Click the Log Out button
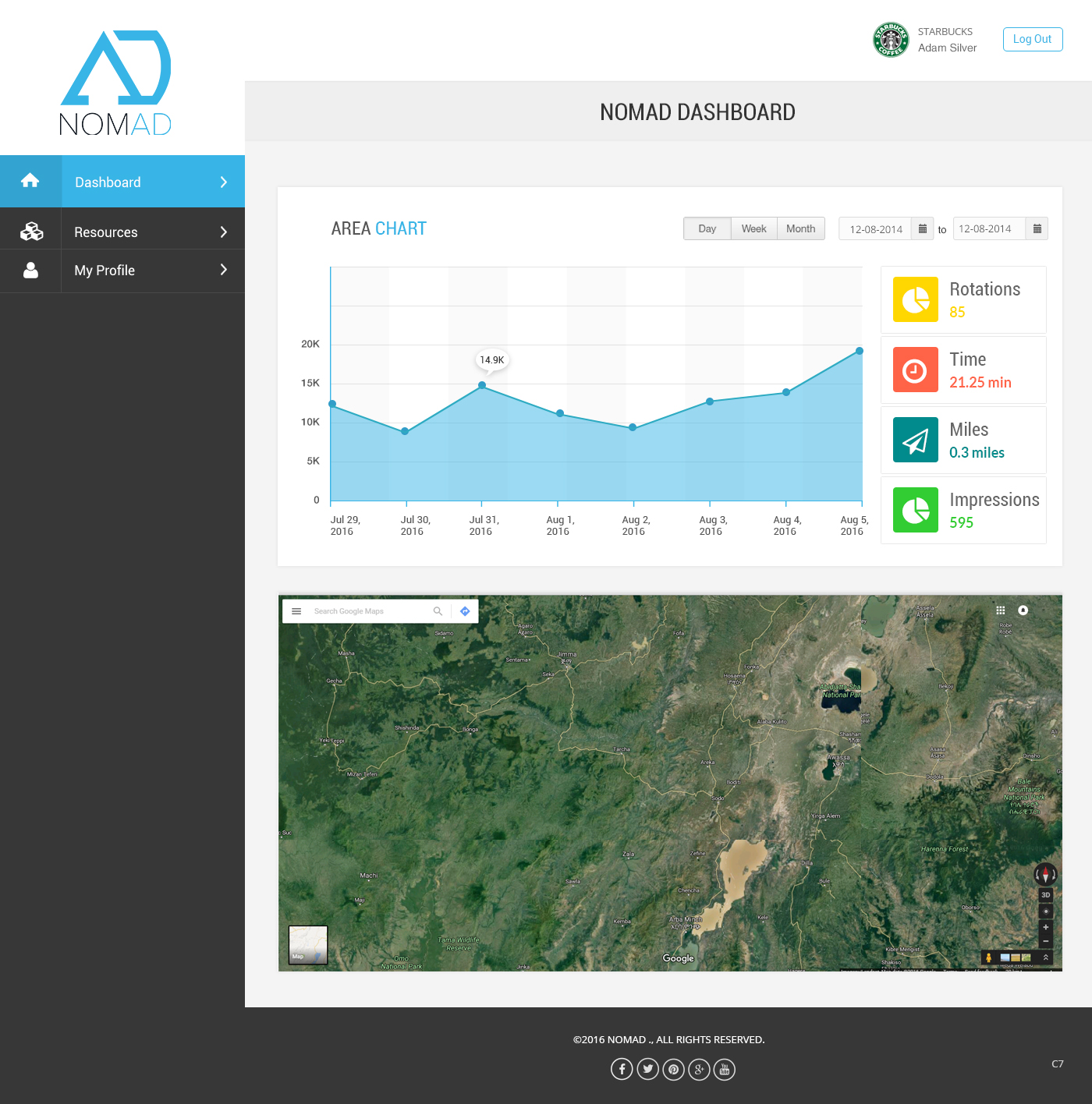This screenshot has width=1092, height=1104. coord(1032,39)
